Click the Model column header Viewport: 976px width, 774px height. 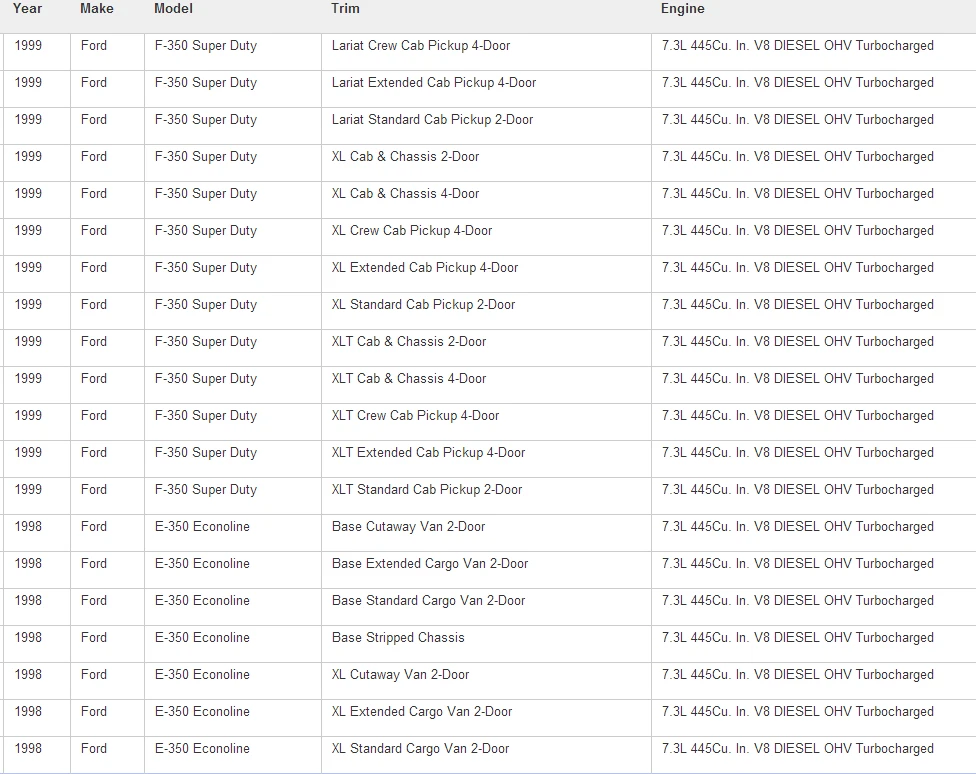point(174,9)
